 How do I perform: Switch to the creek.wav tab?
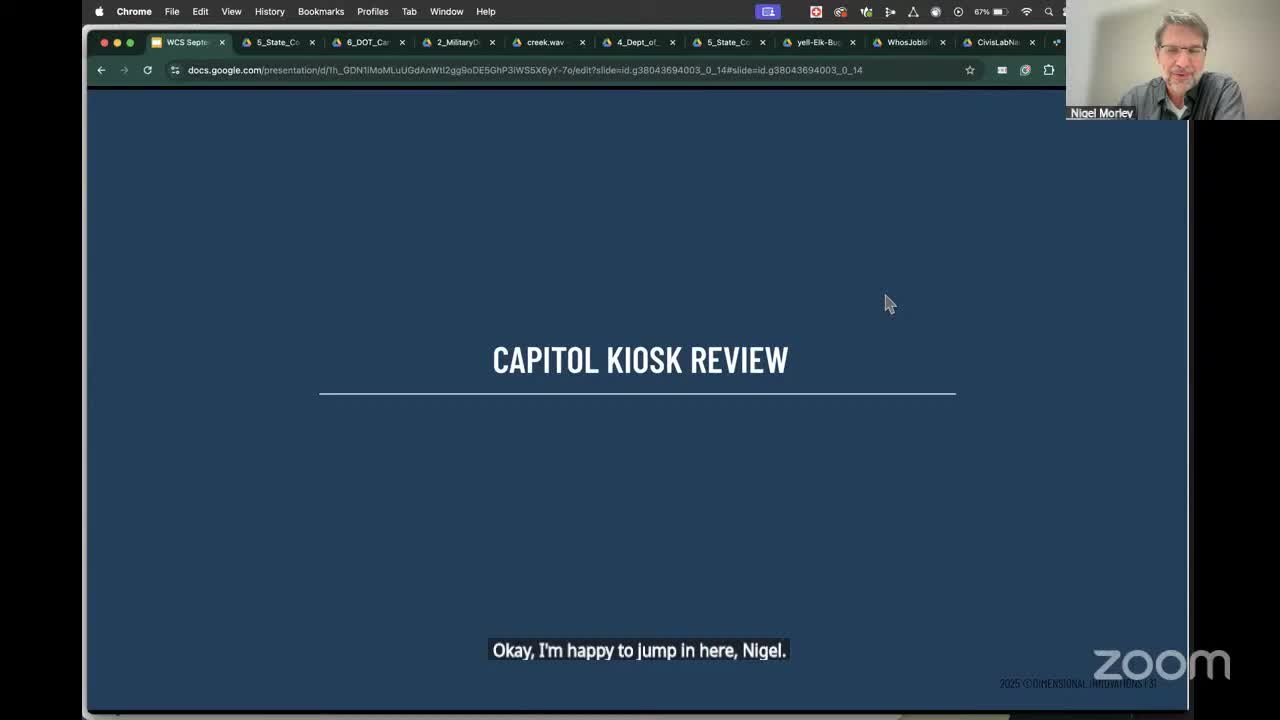545,42
